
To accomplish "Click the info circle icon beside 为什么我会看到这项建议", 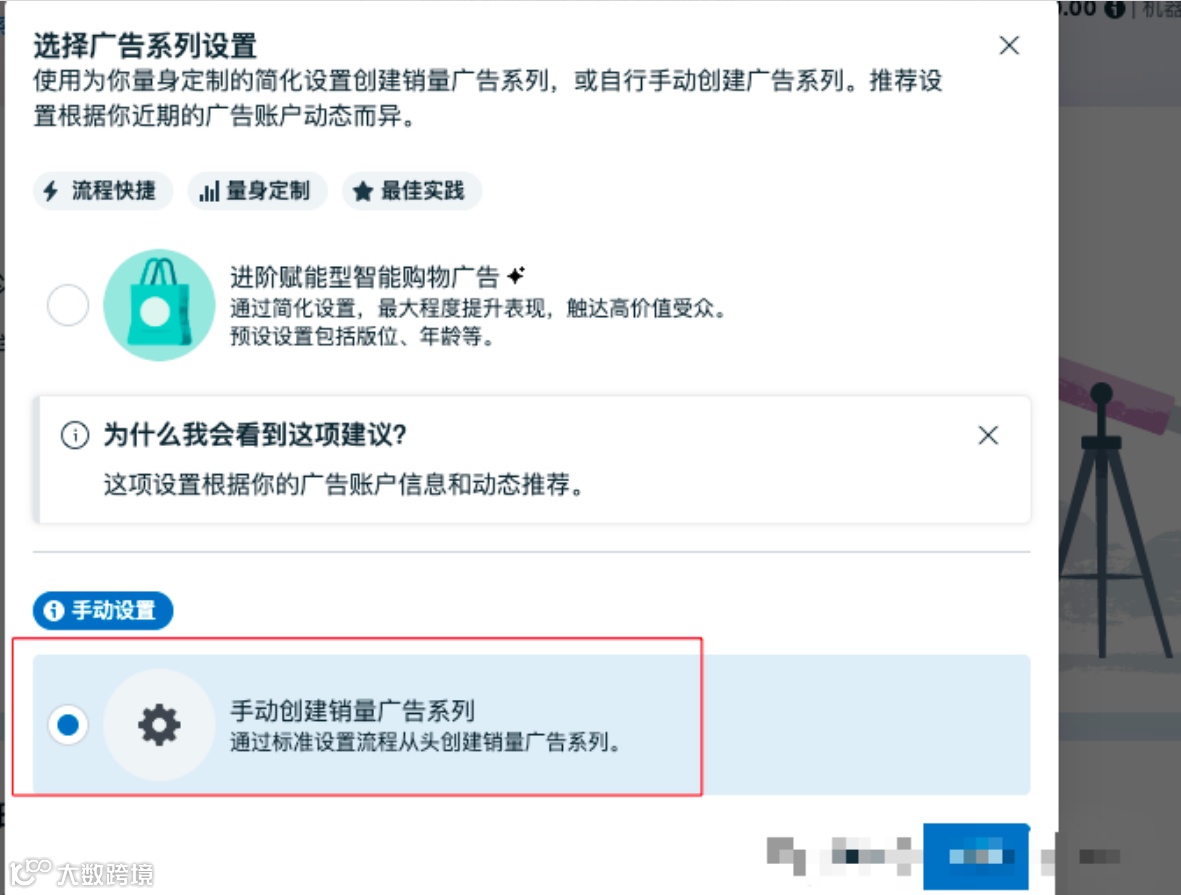I will 75,435.
